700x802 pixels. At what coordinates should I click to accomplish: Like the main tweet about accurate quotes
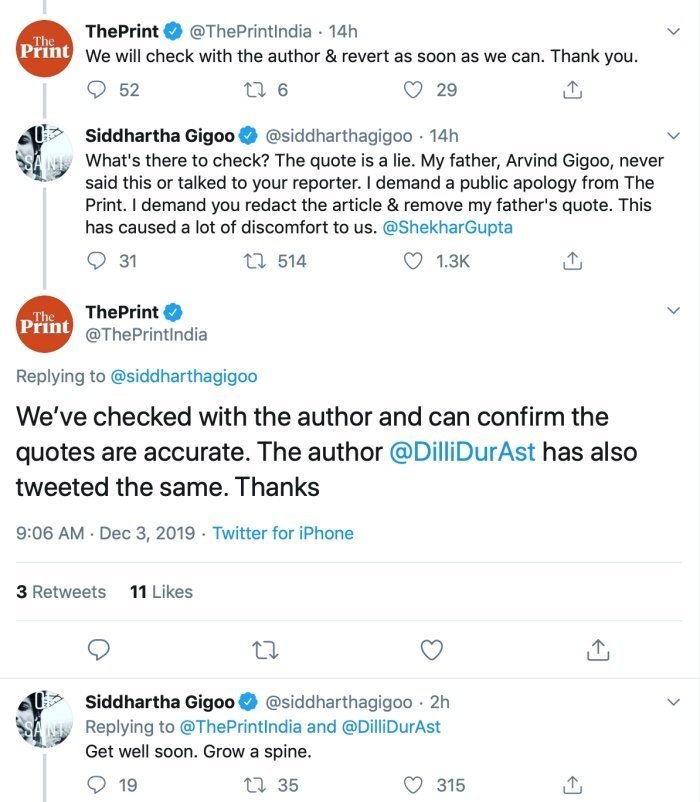[x=431, y=650]
